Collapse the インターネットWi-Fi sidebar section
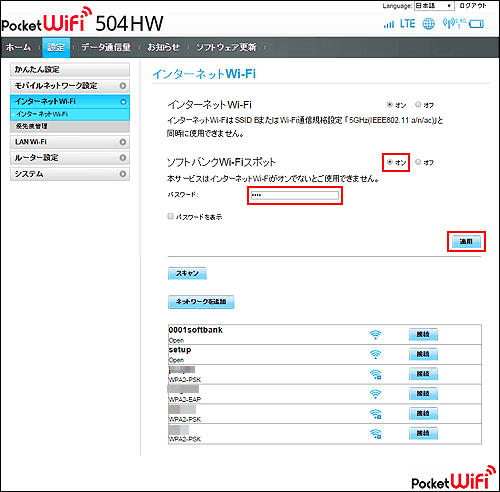The width and height of the screenshot is (500, 492). pos(70,101)
